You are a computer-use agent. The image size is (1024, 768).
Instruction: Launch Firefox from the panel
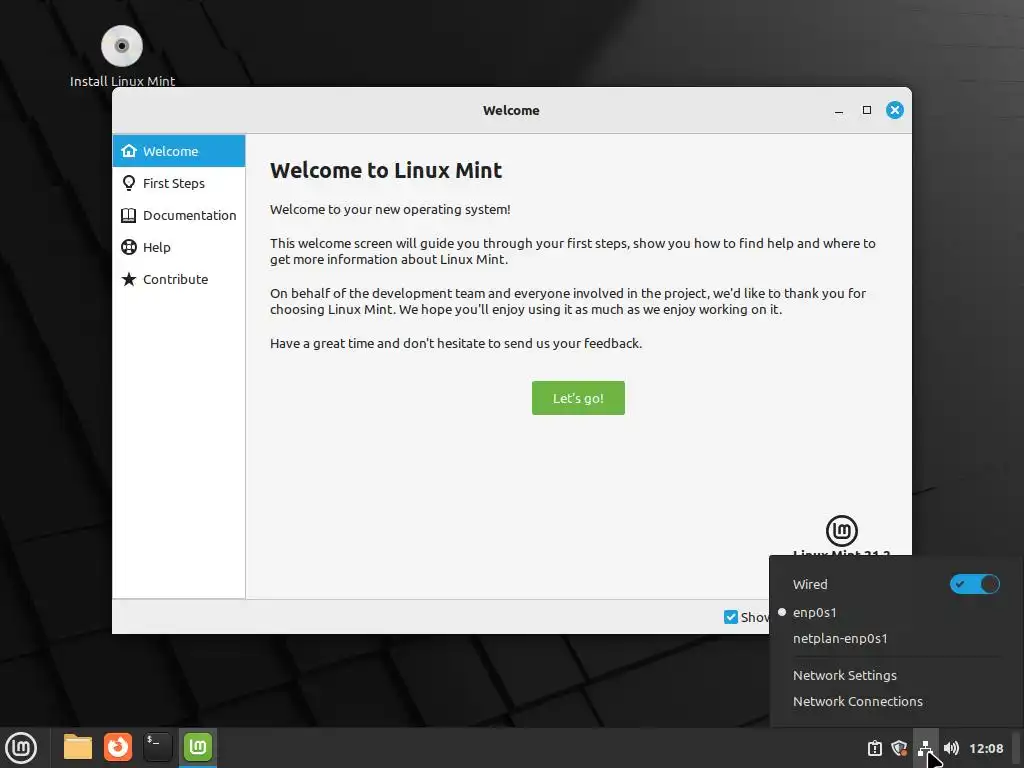pyautogui.click(x=118, y=747)
